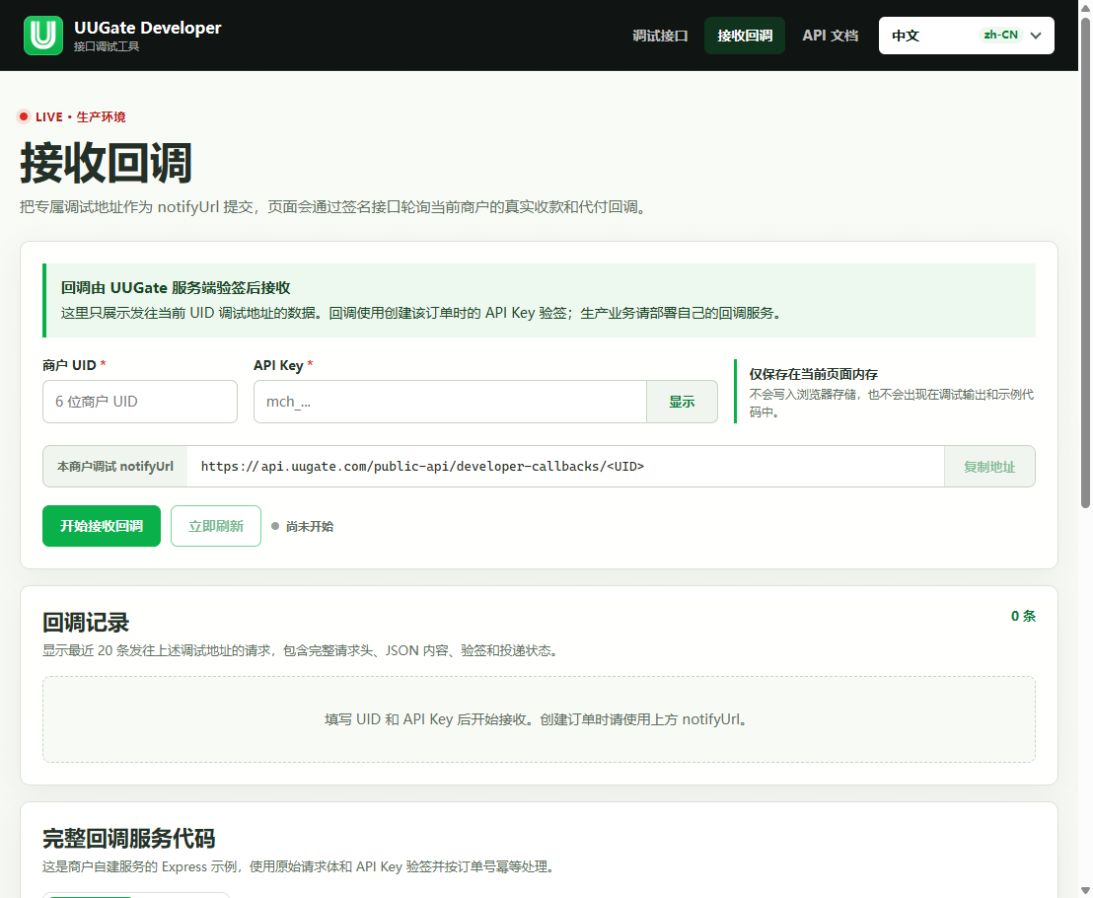Screen dimensions: 1093x898
Task: Open the API 文档 nav tab
Action: click(x=830, y=36)
